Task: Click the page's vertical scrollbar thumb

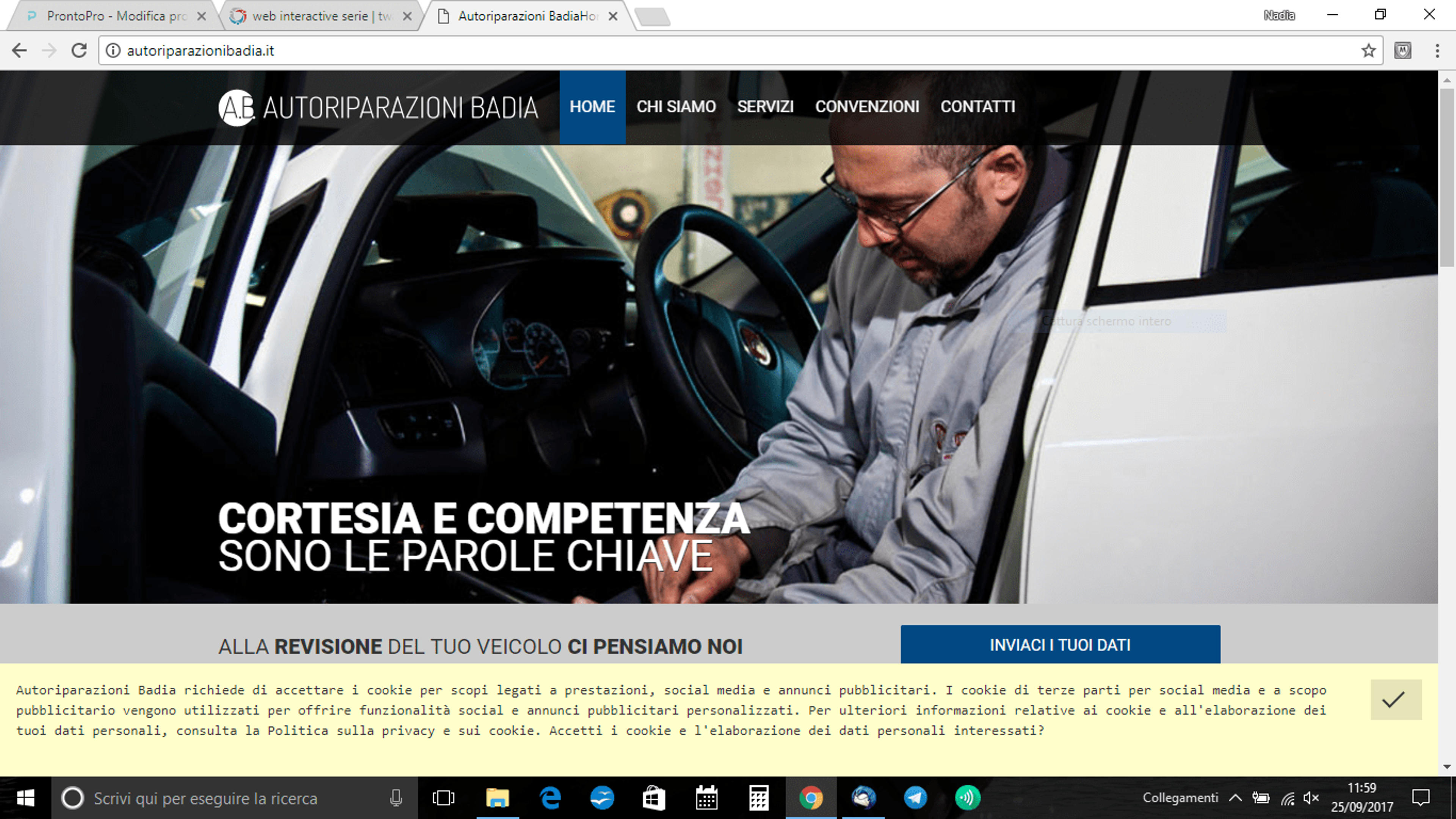Action: coord(1447,176)
